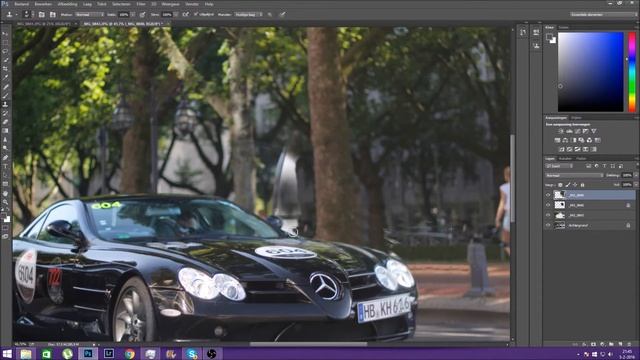Toggle pressure for opacity in options bar
The image size is (640, 360).
[142, 14]
